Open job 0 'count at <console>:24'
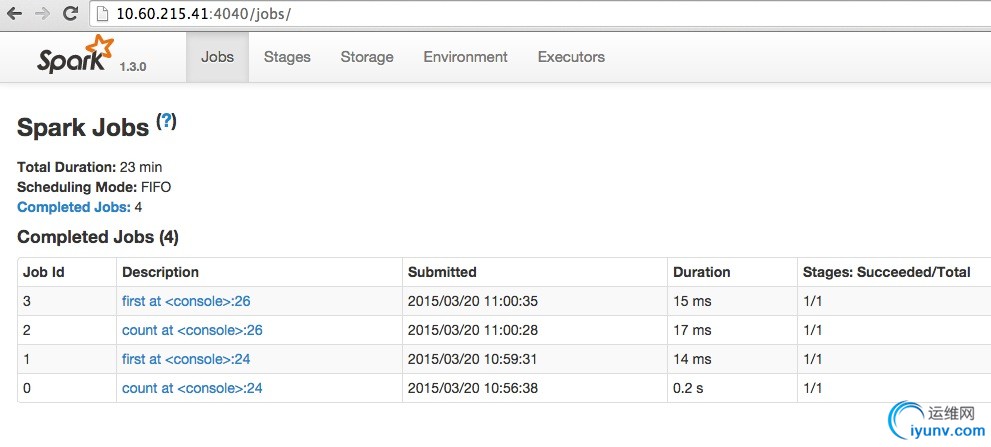Screen dimensions: 991x447 (192, 388)
